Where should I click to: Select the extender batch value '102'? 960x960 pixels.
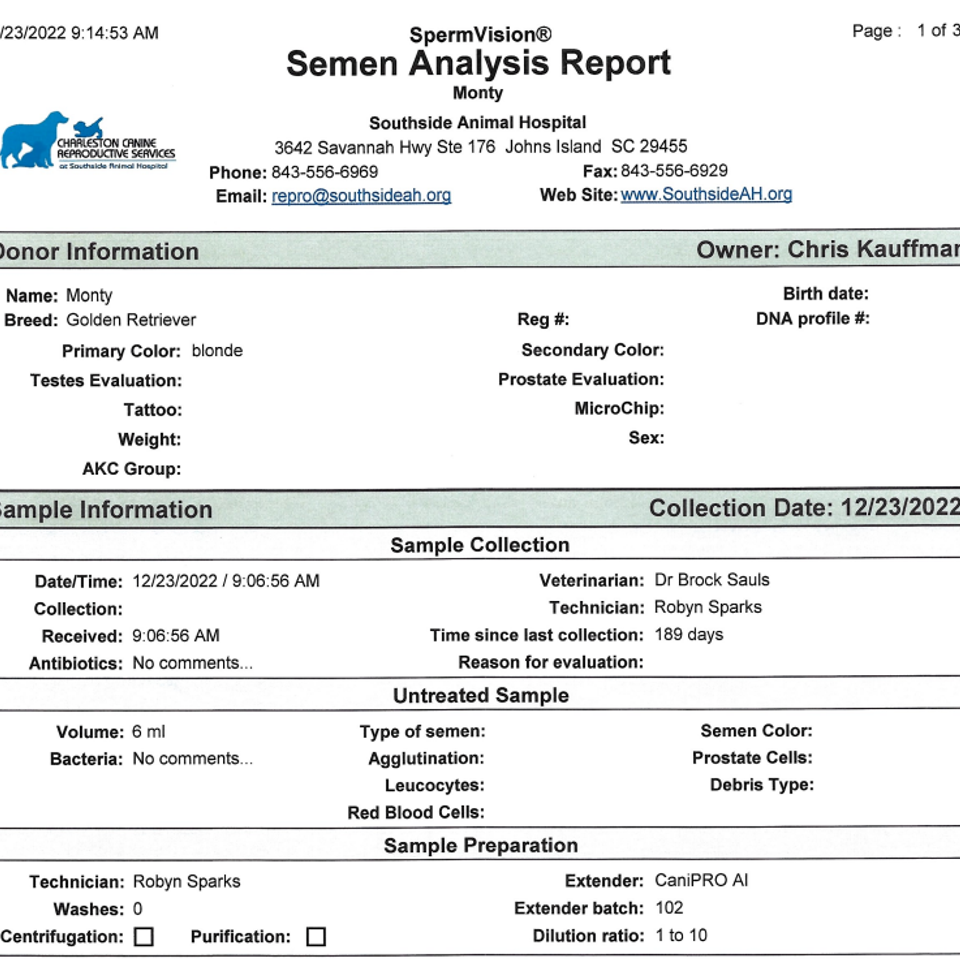tap(669, 907)
